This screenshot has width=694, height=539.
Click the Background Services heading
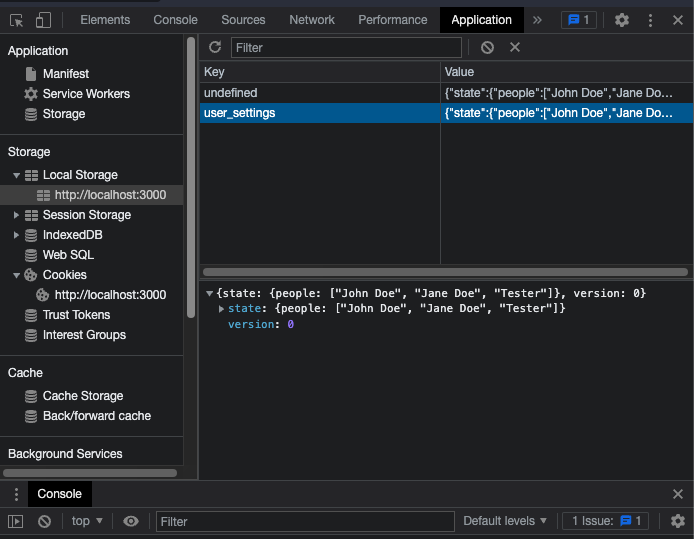[x=65, y=454]
